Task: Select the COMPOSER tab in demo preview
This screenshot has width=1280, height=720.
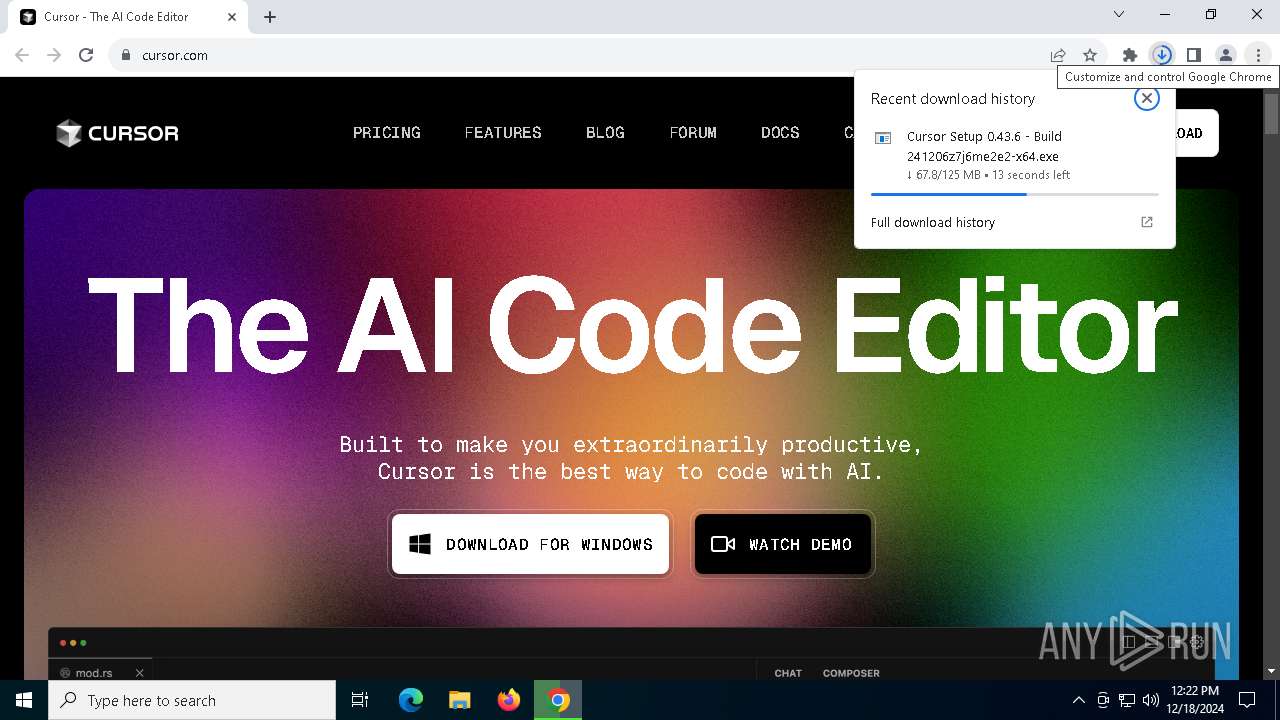Action: (x=851, y=673)
